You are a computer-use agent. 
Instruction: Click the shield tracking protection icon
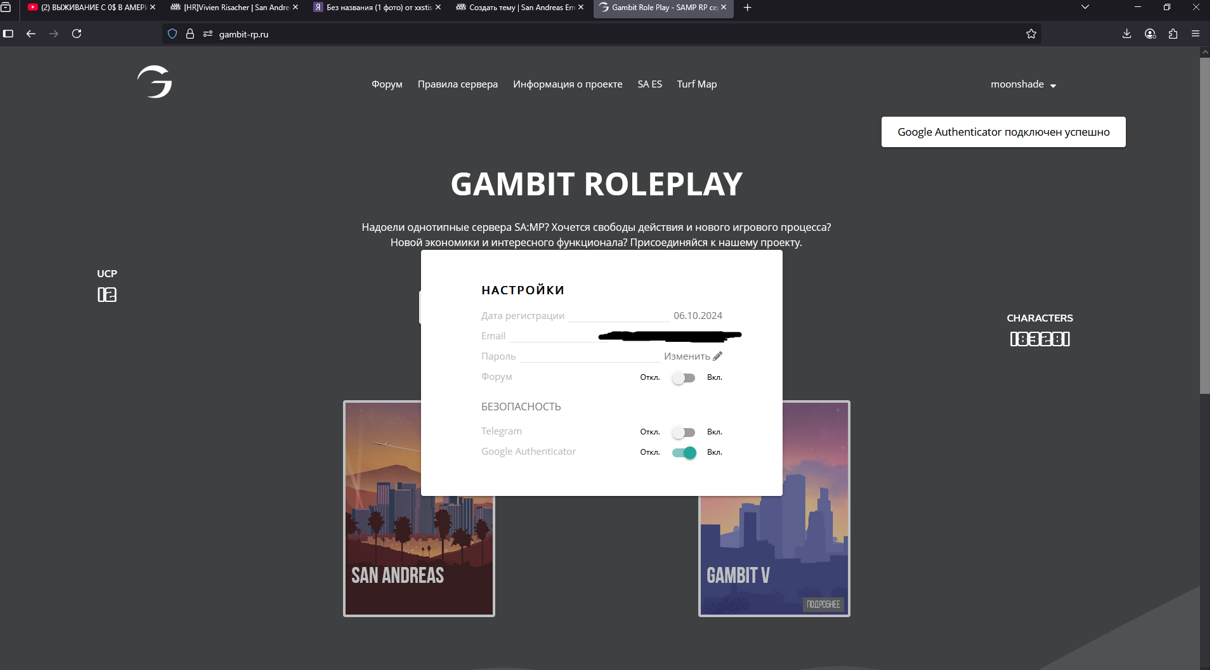(172, 34)
